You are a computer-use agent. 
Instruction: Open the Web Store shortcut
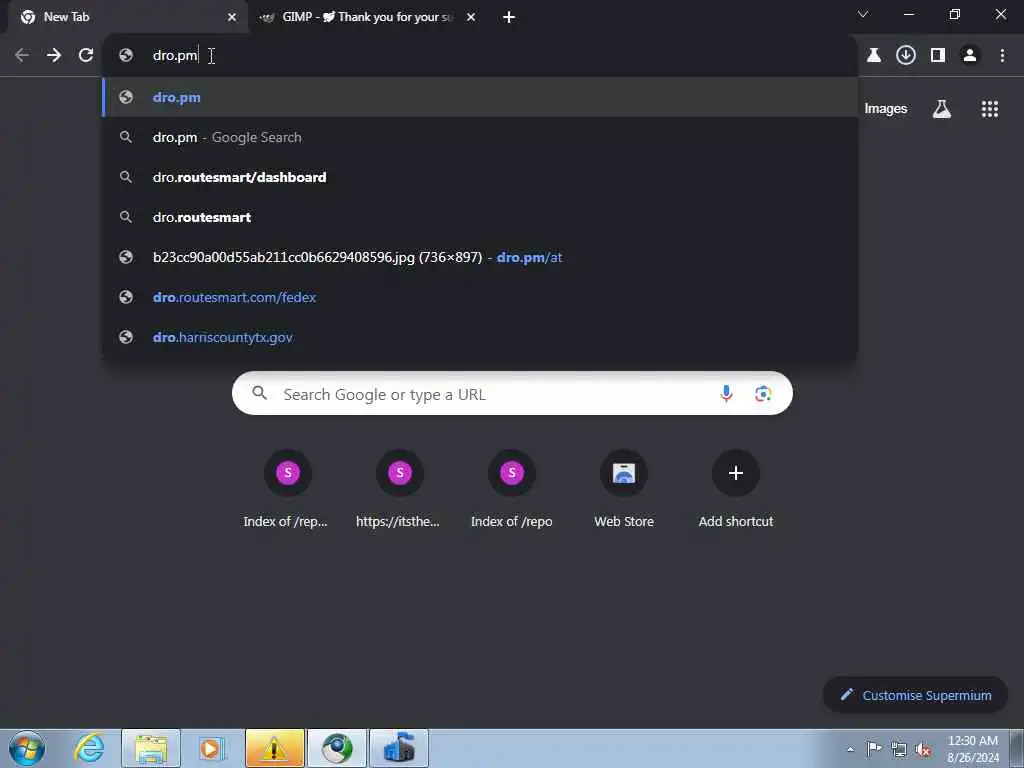624,489
